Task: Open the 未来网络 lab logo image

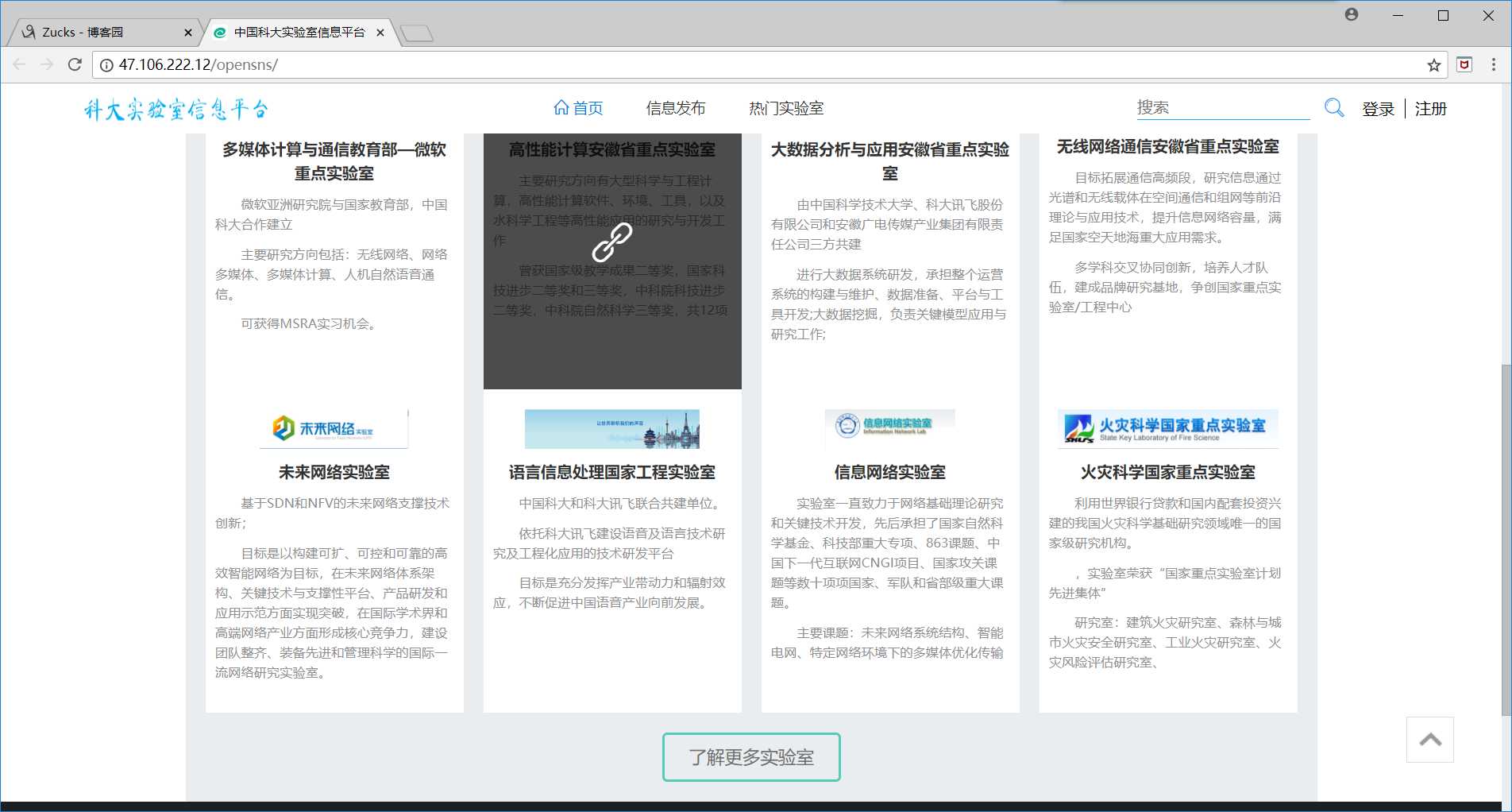Action: (x=334, y=429)
